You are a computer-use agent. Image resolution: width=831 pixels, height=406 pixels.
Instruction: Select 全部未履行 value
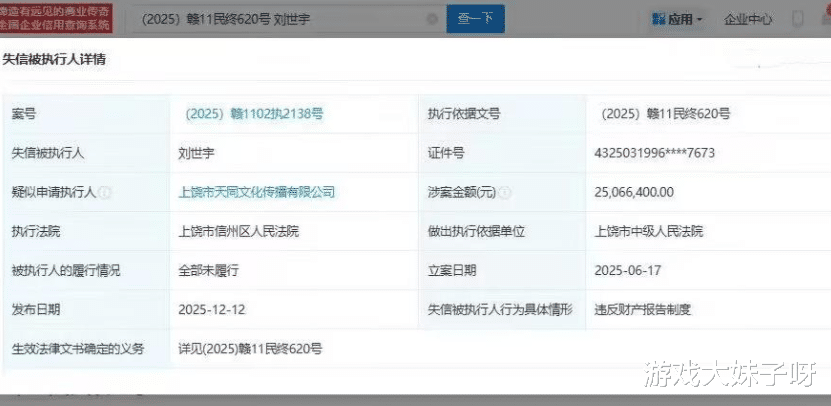click(208, 270)
